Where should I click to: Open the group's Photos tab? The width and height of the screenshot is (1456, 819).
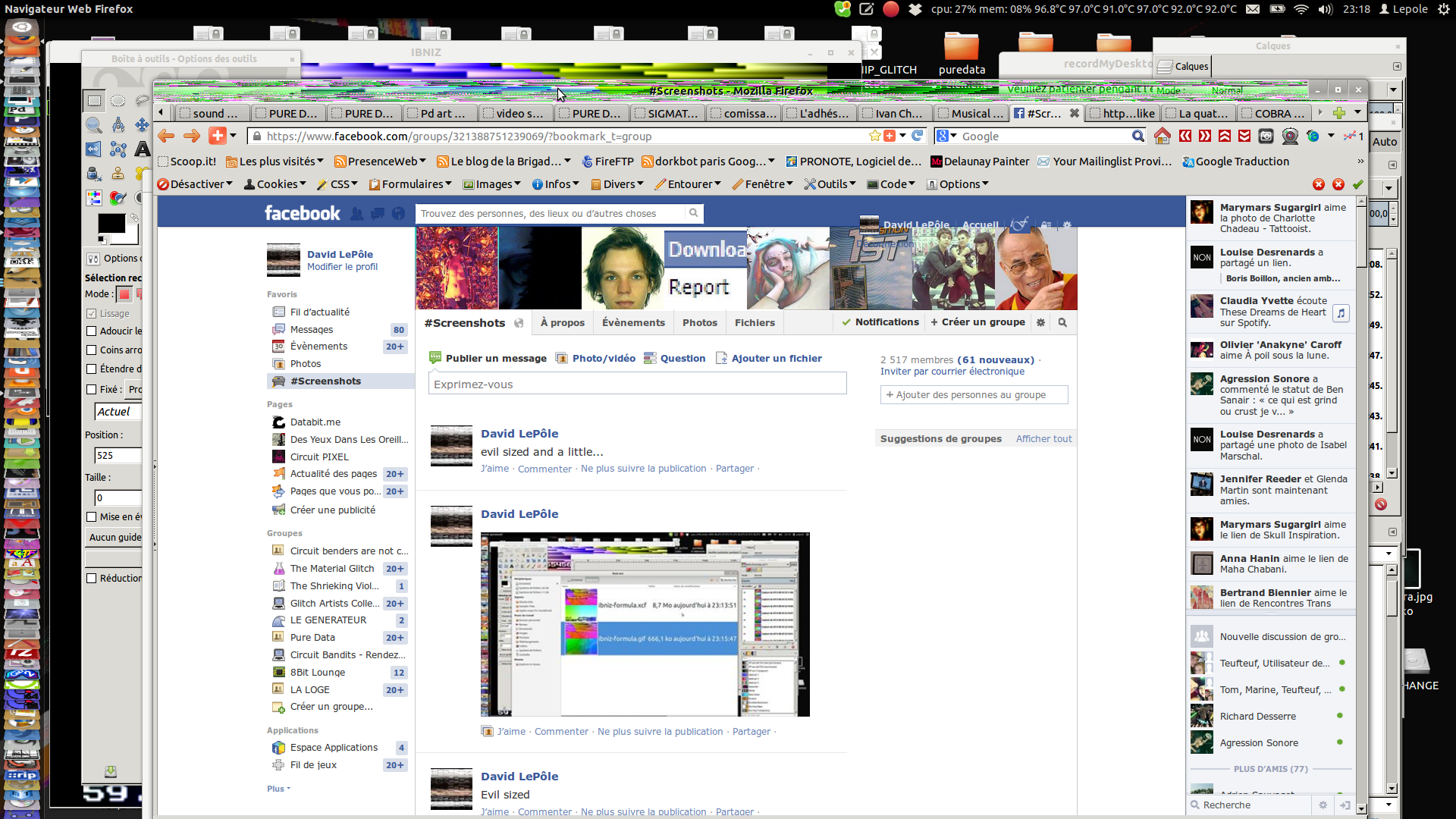[699, 323]
